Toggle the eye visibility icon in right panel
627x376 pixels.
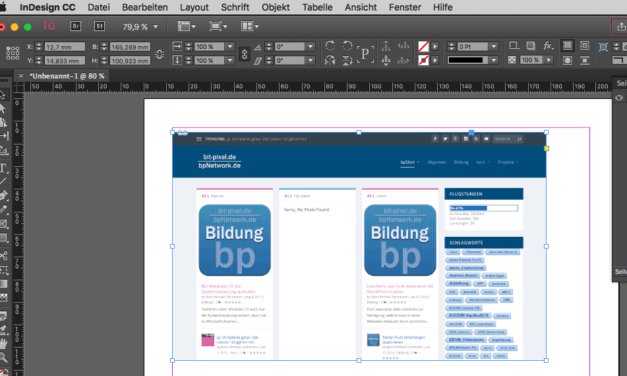[x=619, y=98]
